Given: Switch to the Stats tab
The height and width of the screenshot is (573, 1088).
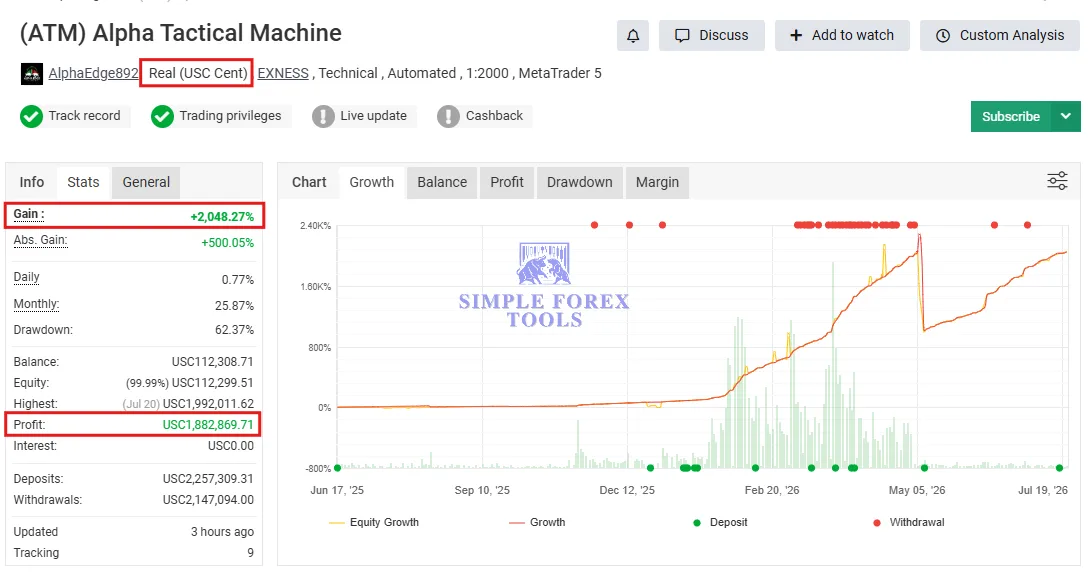Looking at the screenshot, I should coord(83,182).
